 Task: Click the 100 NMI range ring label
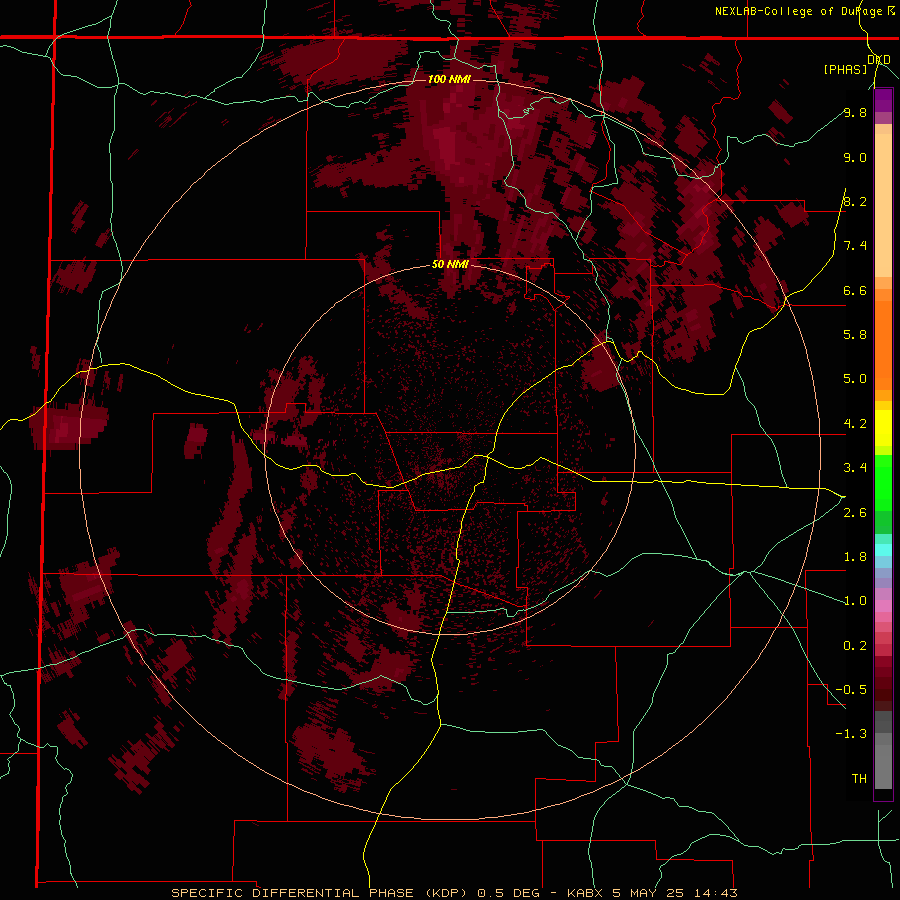pos(449,79)
